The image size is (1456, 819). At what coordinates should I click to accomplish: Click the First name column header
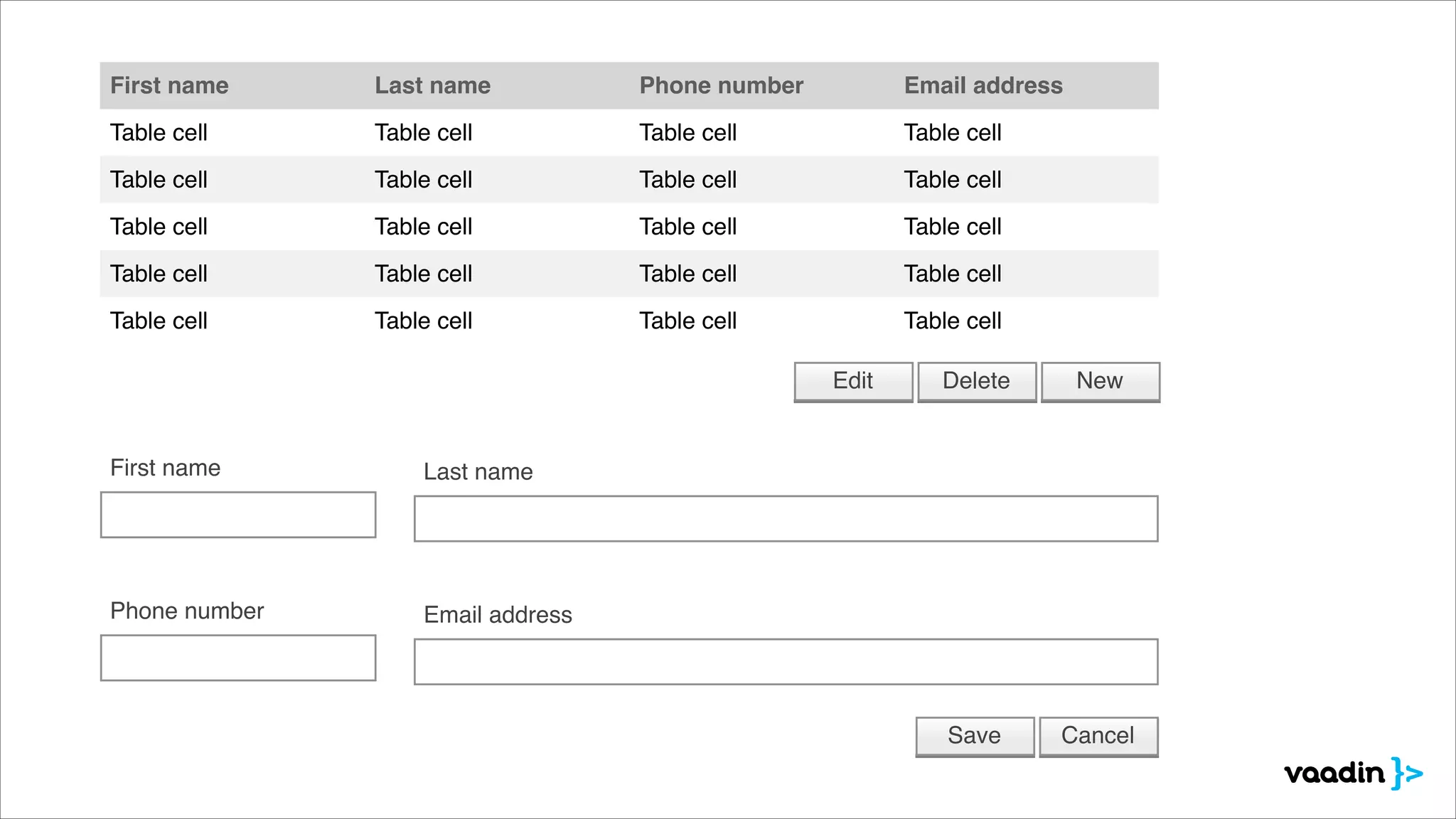coord(169,86)
